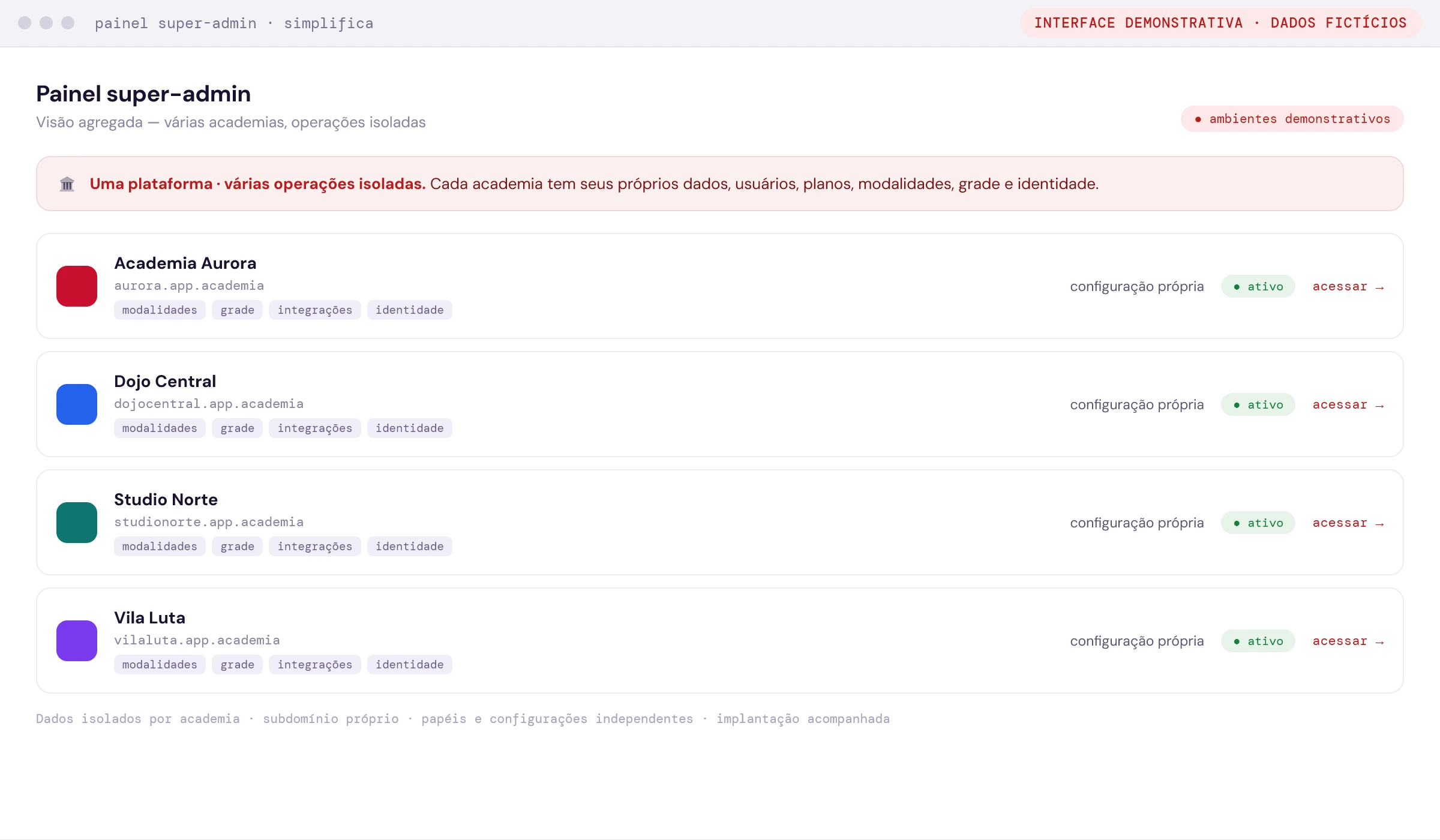Image resolution: width=1440 pixels, height=840 pixels.
Task: Click the bank building icon in banner
Action: 67,184
